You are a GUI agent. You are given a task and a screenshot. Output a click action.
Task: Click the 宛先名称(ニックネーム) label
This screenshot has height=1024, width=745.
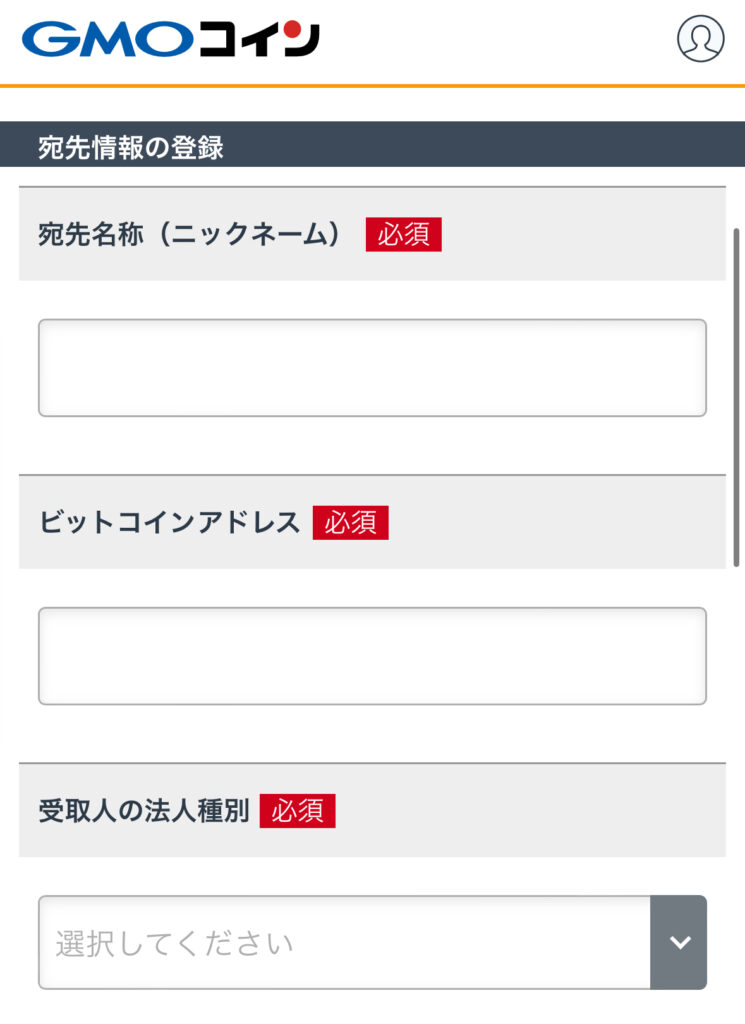190,234
